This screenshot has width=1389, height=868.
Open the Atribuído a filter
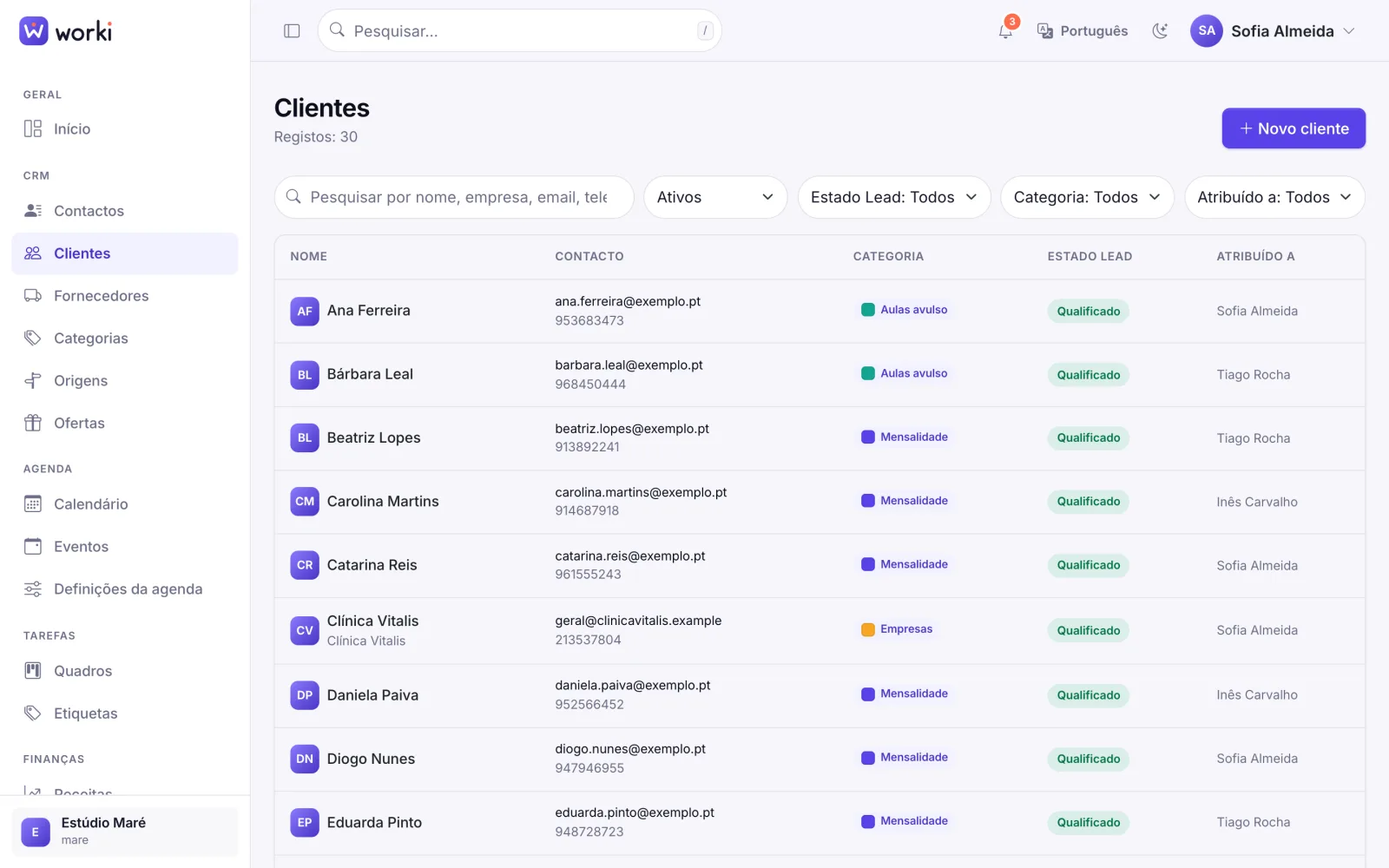point(1274,197)
